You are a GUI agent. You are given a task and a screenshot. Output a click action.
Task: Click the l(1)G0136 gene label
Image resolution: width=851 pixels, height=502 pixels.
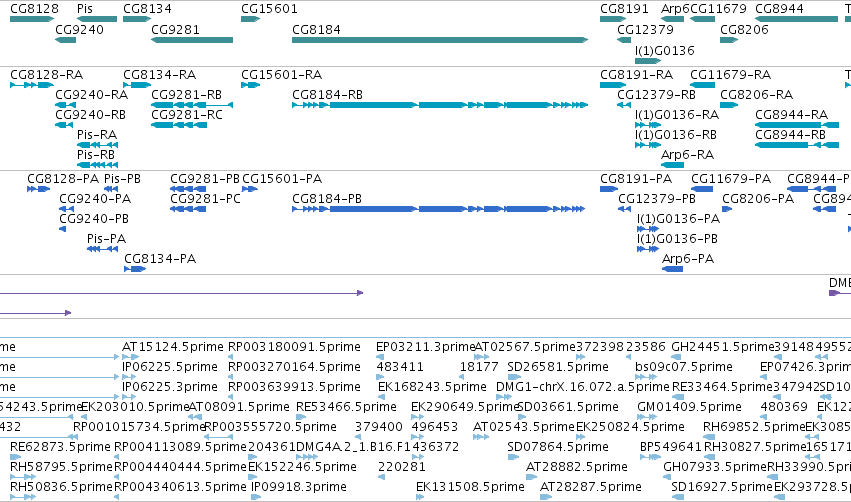point(665,50)
